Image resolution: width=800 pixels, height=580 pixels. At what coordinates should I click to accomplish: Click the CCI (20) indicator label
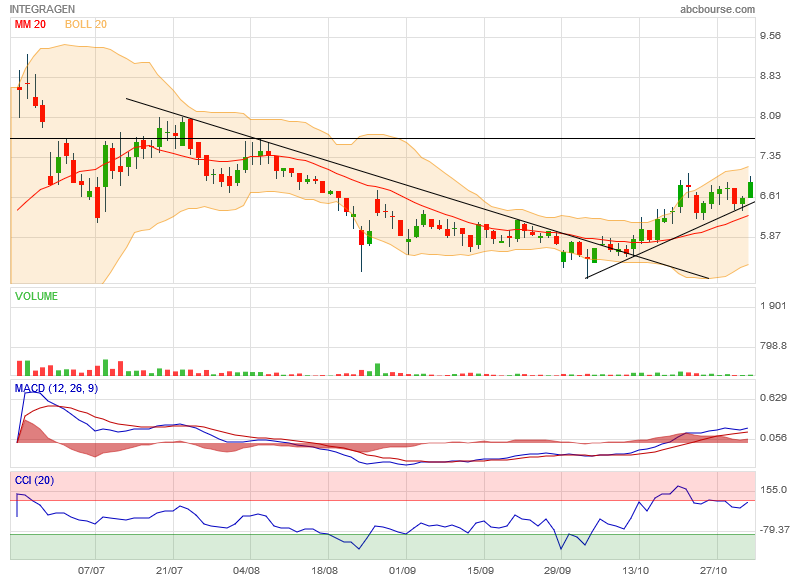pos(34,480)
